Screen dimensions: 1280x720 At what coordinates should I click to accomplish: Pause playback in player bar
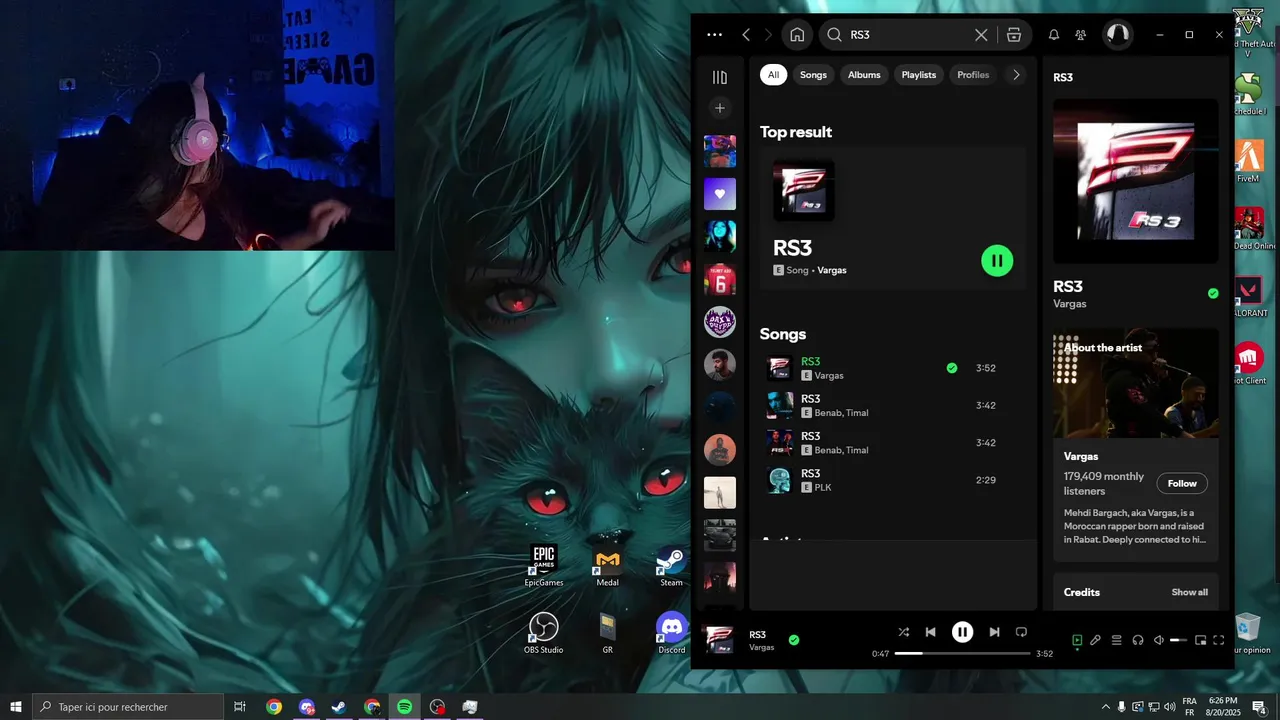(962, 632)
